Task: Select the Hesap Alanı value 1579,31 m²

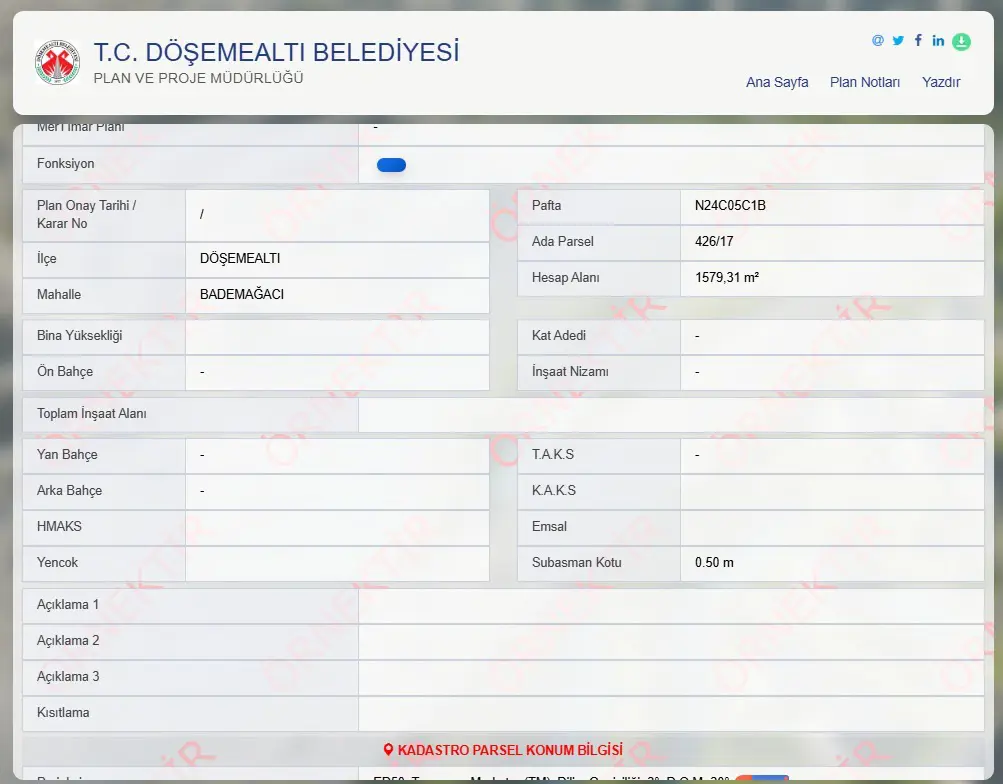Action: point(727,277)
